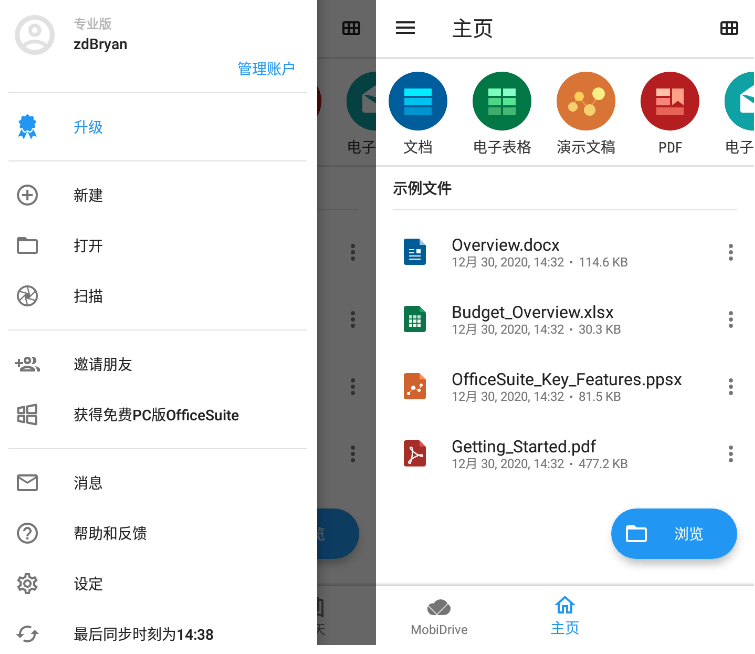Open the hamburger menu beside 主页
755x654 pixels.
(405, 28)
